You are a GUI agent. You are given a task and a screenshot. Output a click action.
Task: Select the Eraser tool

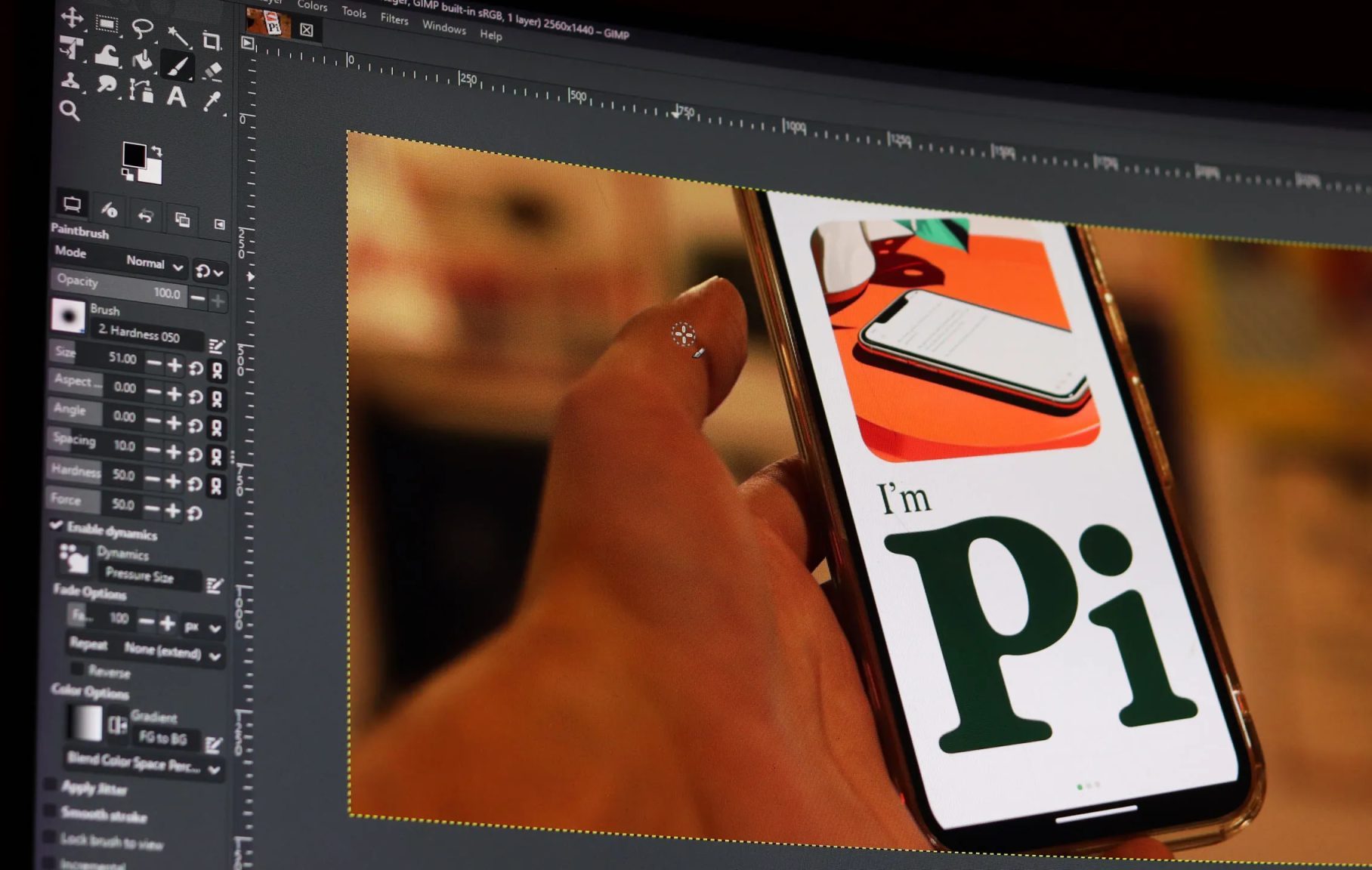pos(215,70)
